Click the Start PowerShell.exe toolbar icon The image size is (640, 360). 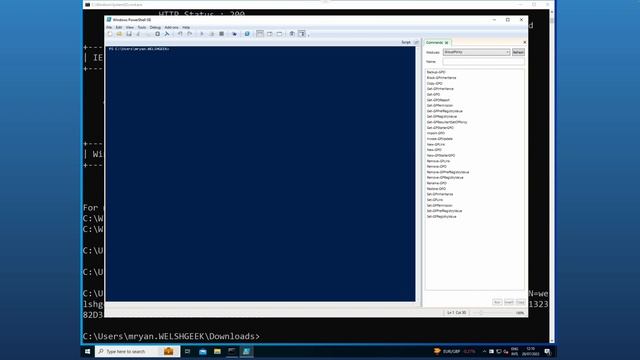coord(247,34)
